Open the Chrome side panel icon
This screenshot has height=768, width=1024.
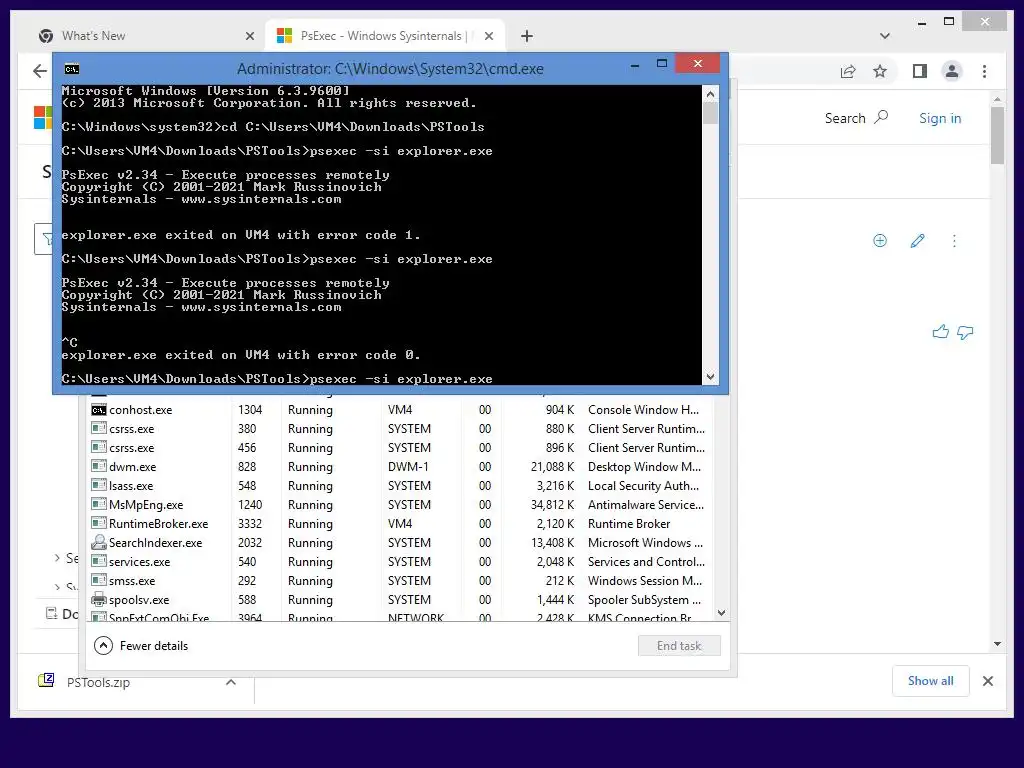click(920, 71)
